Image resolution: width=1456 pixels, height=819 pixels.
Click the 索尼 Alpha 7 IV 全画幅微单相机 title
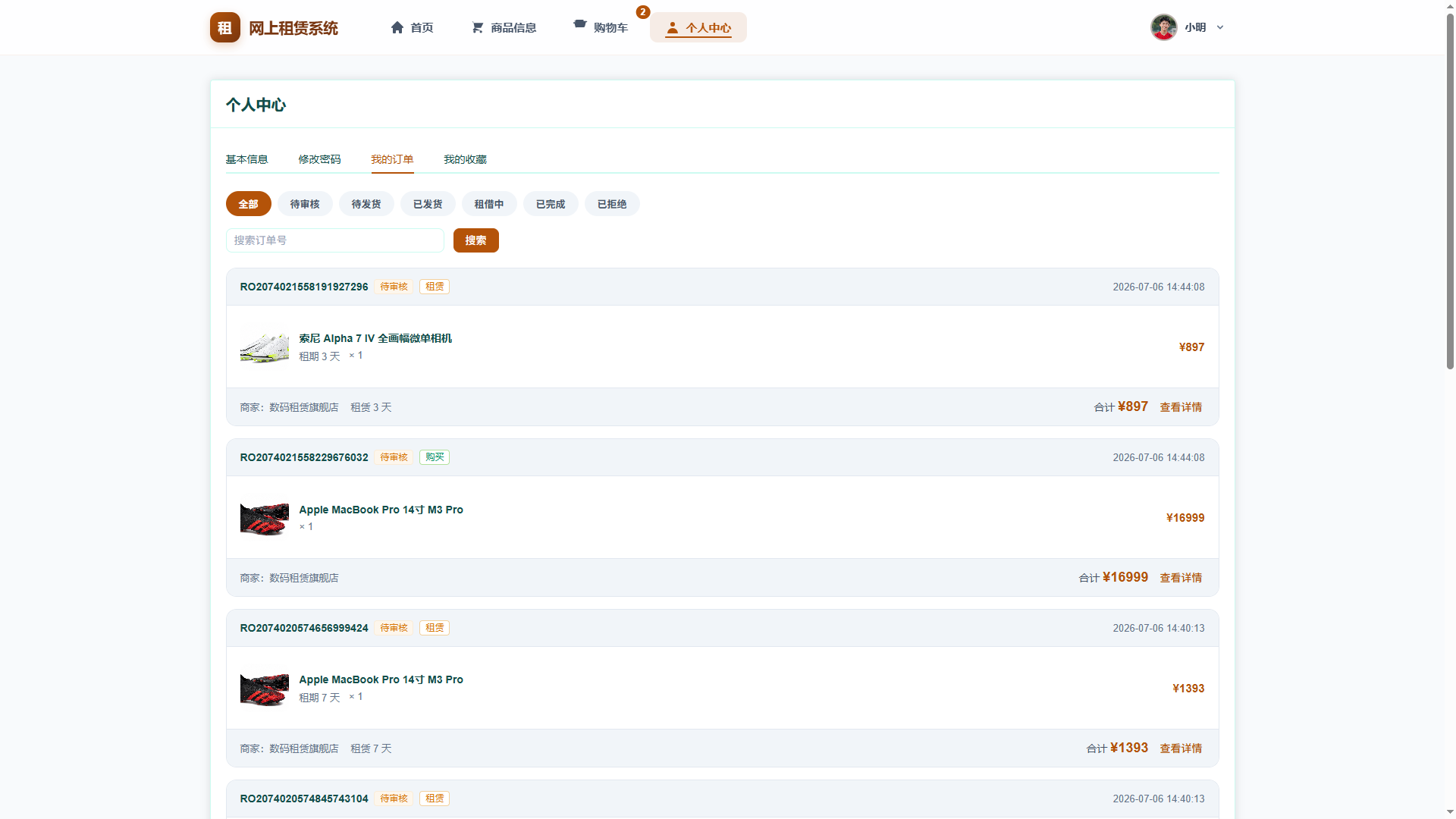pyautogui.click(x=375, y=338)
